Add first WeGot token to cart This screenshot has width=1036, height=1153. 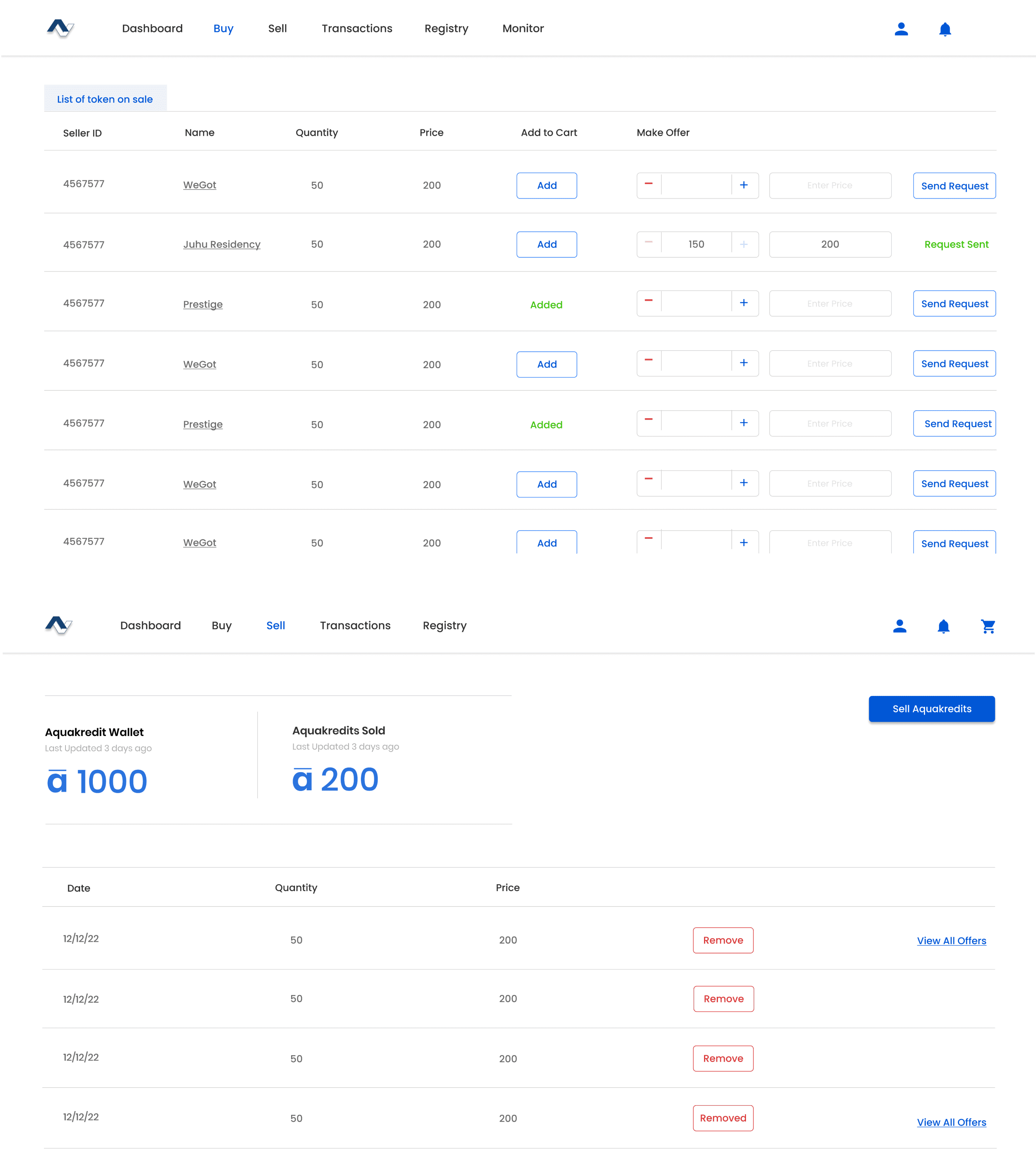tap(546, 186)
